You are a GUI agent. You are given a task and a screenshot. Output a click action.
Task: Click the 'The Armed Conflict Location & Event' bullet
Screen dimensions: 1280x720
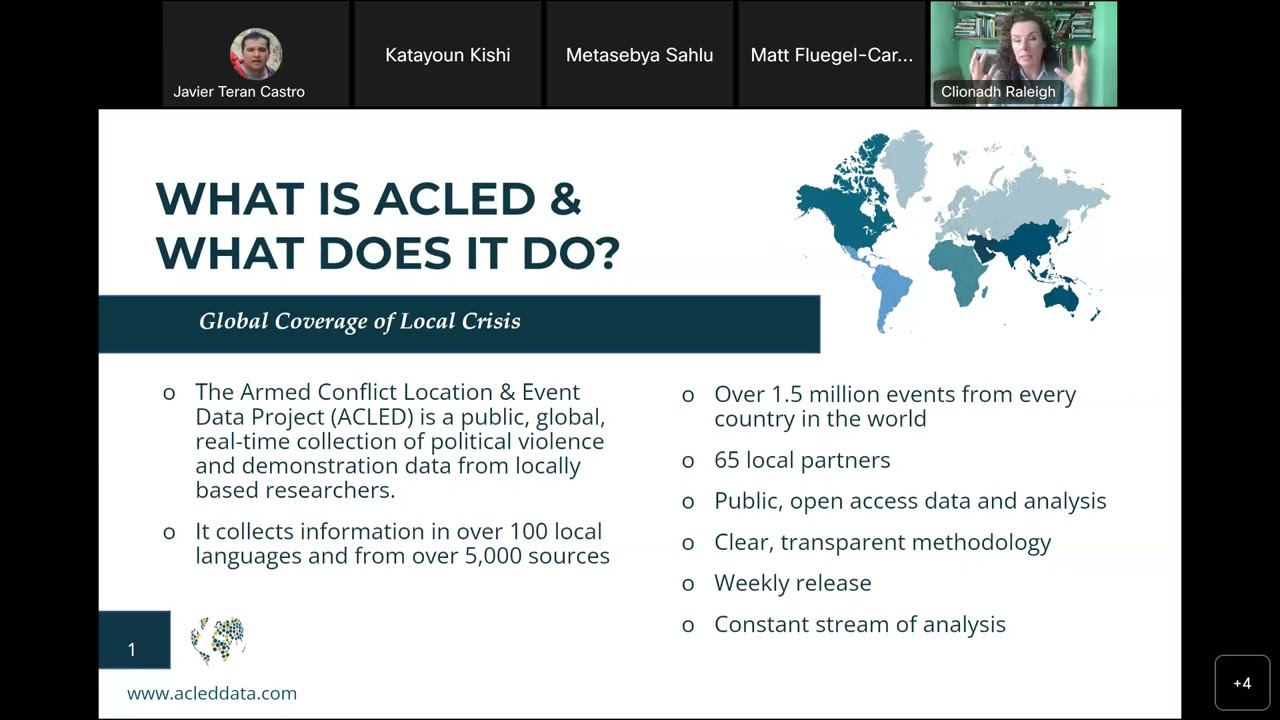pos(400,441)
